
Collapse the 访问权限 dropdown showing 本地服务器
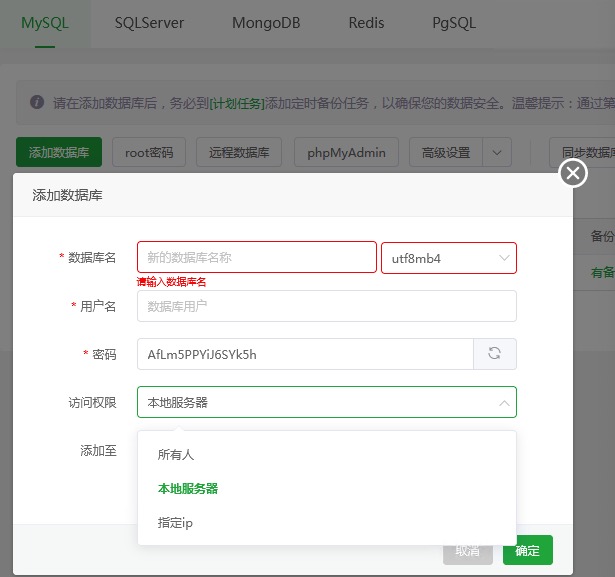(327, 402)
